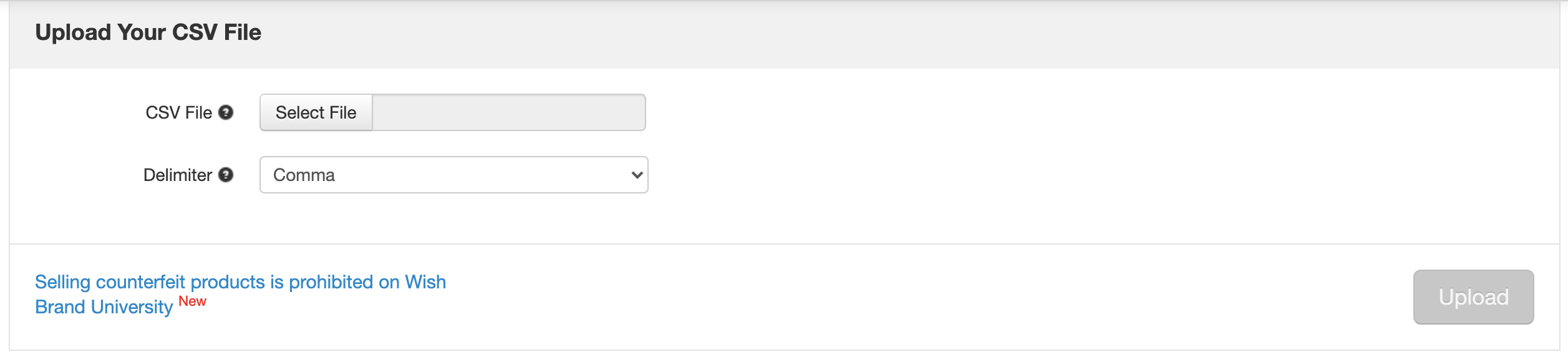Click the Delimiter field label
The height and width of the screenshot is (357, 1568).
coord(178,175)
